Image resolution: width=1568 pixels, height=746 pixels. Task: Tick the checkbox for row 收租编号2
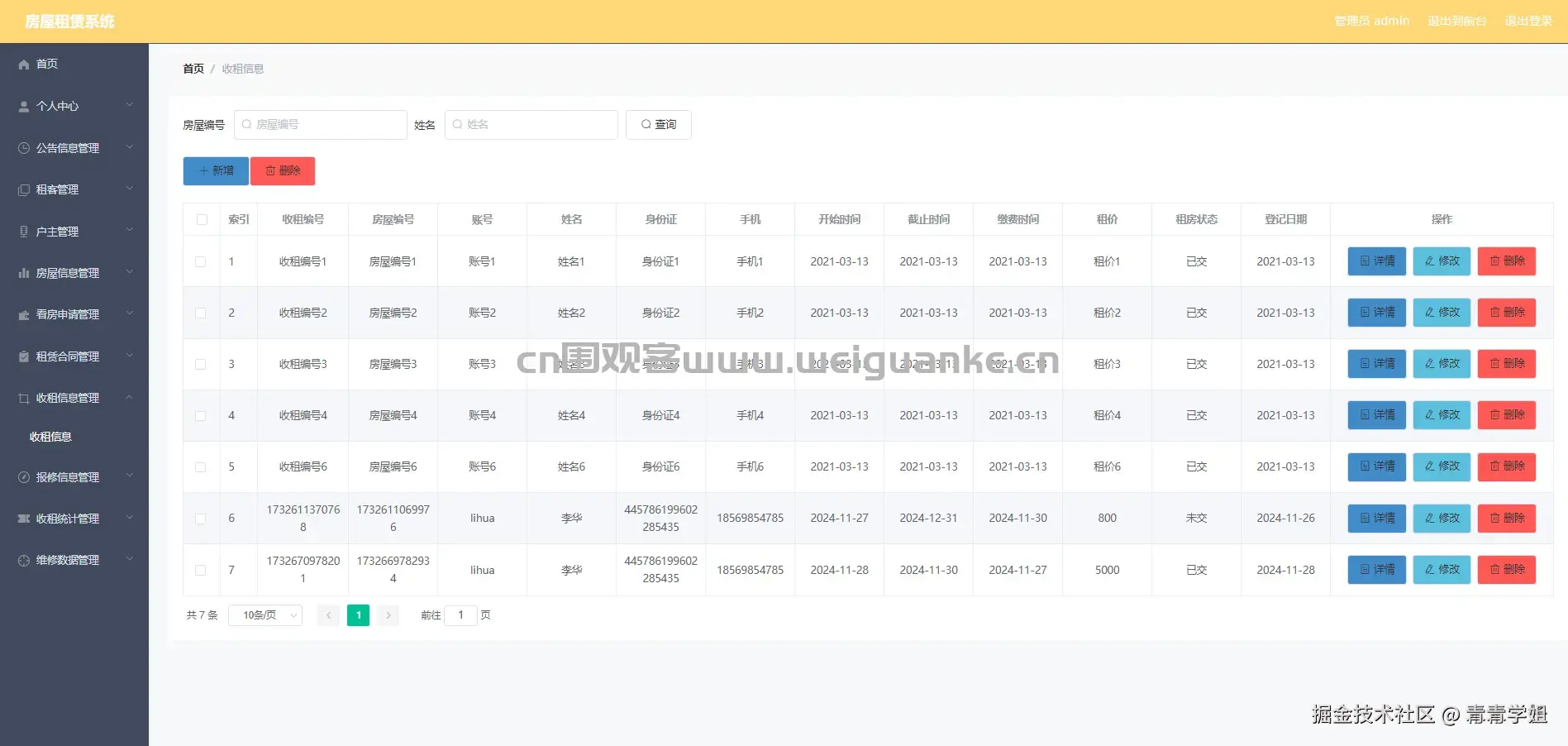[x=201, y=313]
